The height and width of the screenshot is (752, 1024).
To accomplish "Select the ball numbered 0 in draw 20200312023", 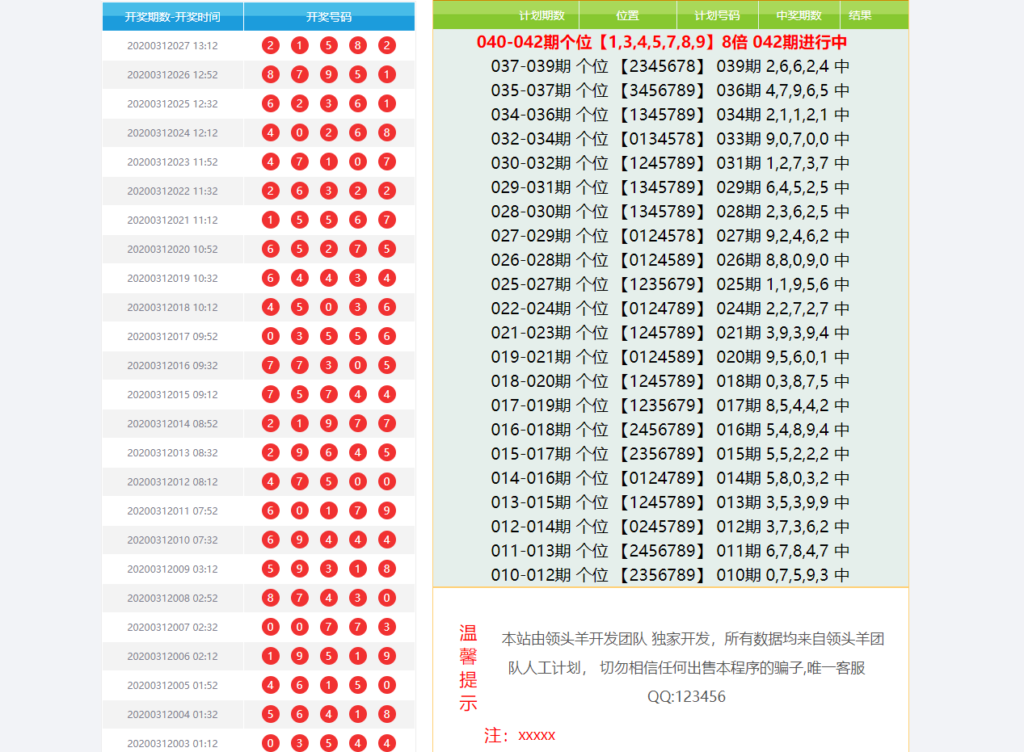I will pos(357,161).
